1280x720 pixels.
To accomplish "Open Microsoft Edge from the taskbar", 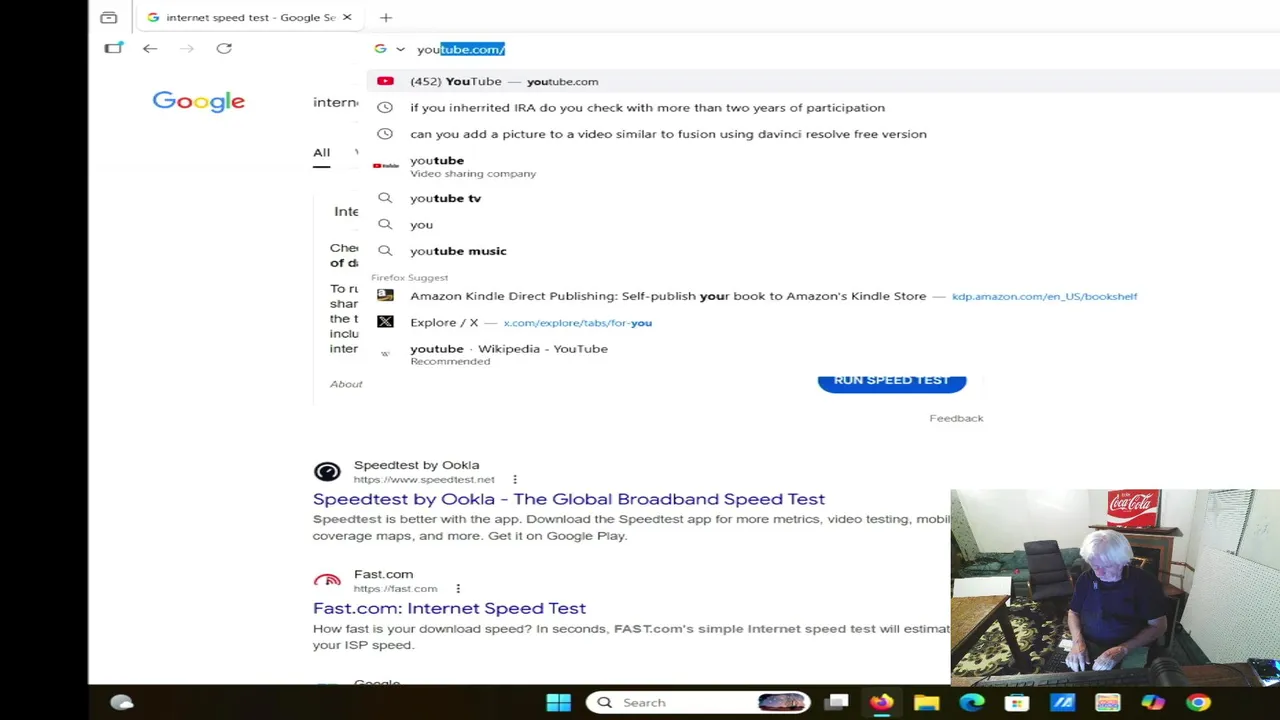I will (972, 702).
